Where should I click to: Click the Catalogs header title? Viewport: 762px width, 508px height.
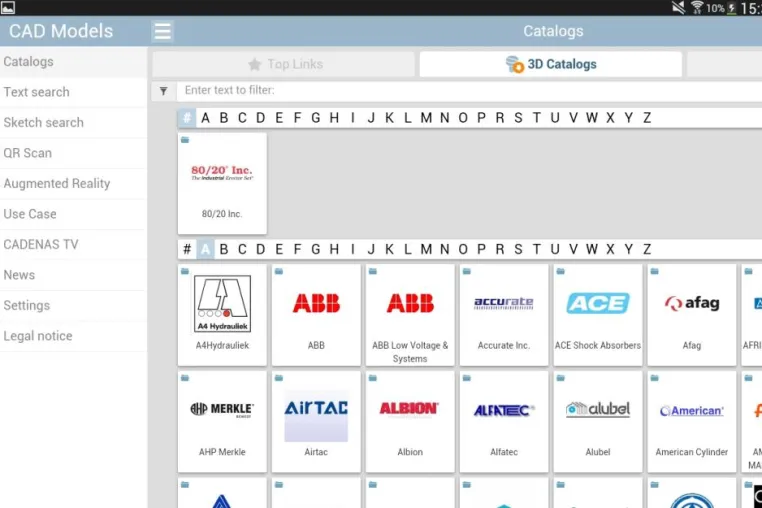click(x=553, y=31)
